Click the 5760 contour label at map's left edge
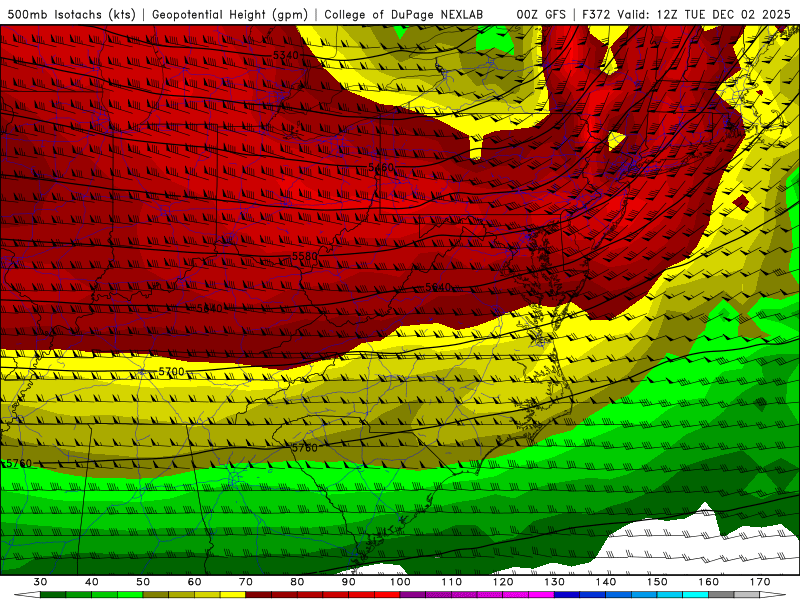This screenshot has height=600, width=800. (18, 463)
